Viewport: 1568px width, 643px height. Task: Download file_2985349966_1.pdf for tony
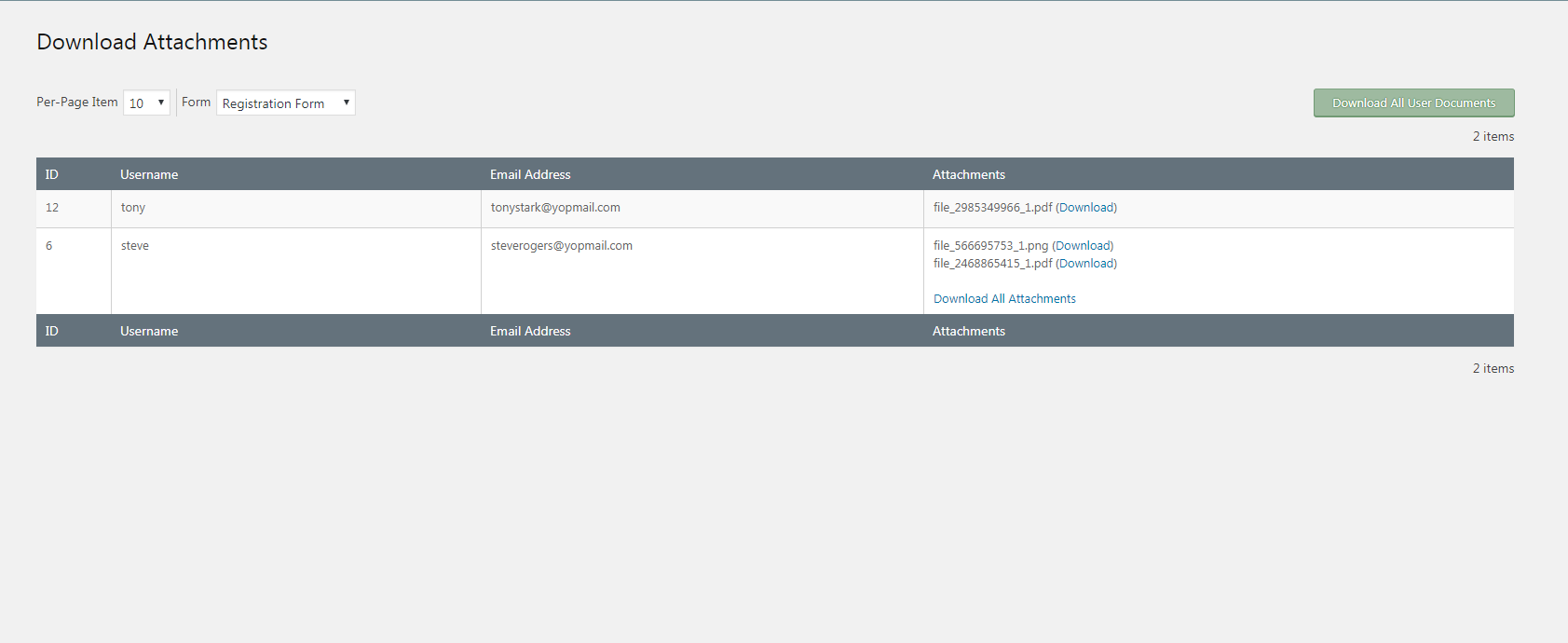click(1086, 208)
